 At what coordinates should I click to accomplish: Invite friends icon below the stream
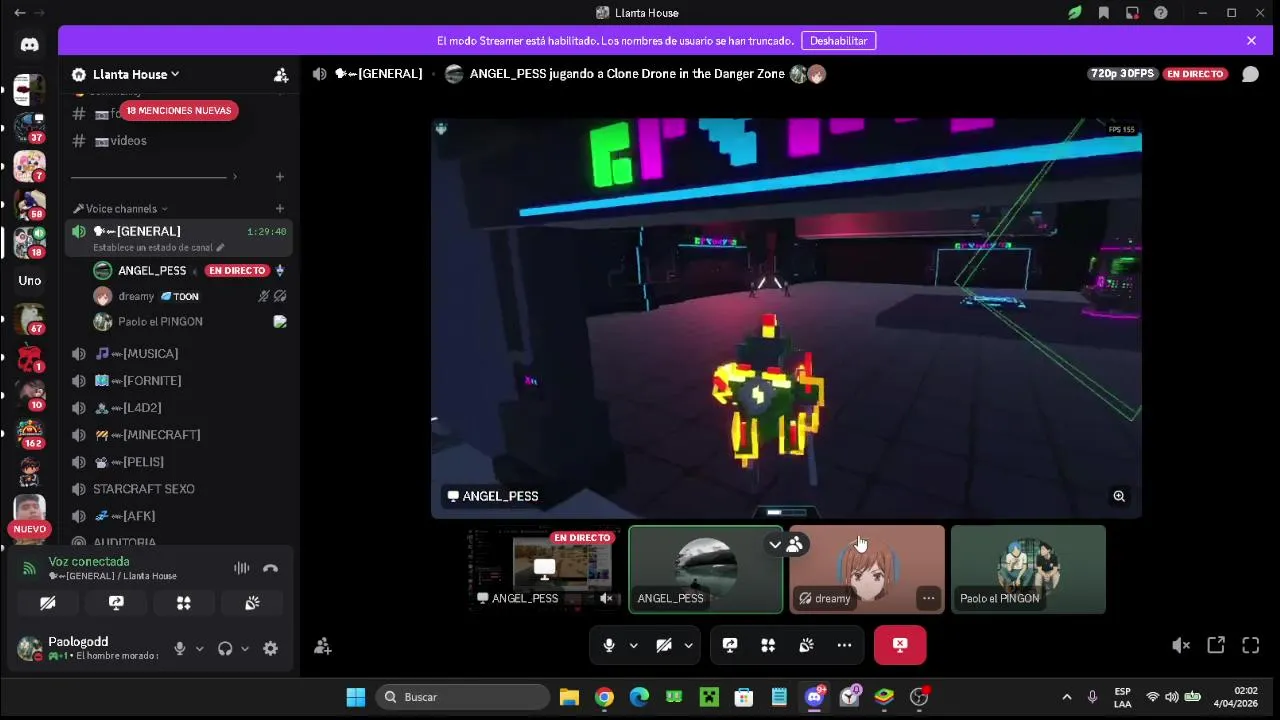(322, 646)
